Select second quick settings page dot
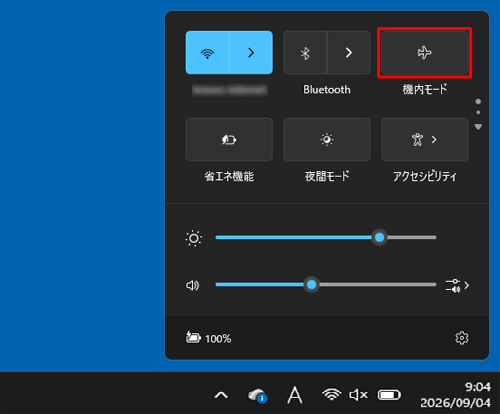 pyautogui.click(x=478, y=112)
